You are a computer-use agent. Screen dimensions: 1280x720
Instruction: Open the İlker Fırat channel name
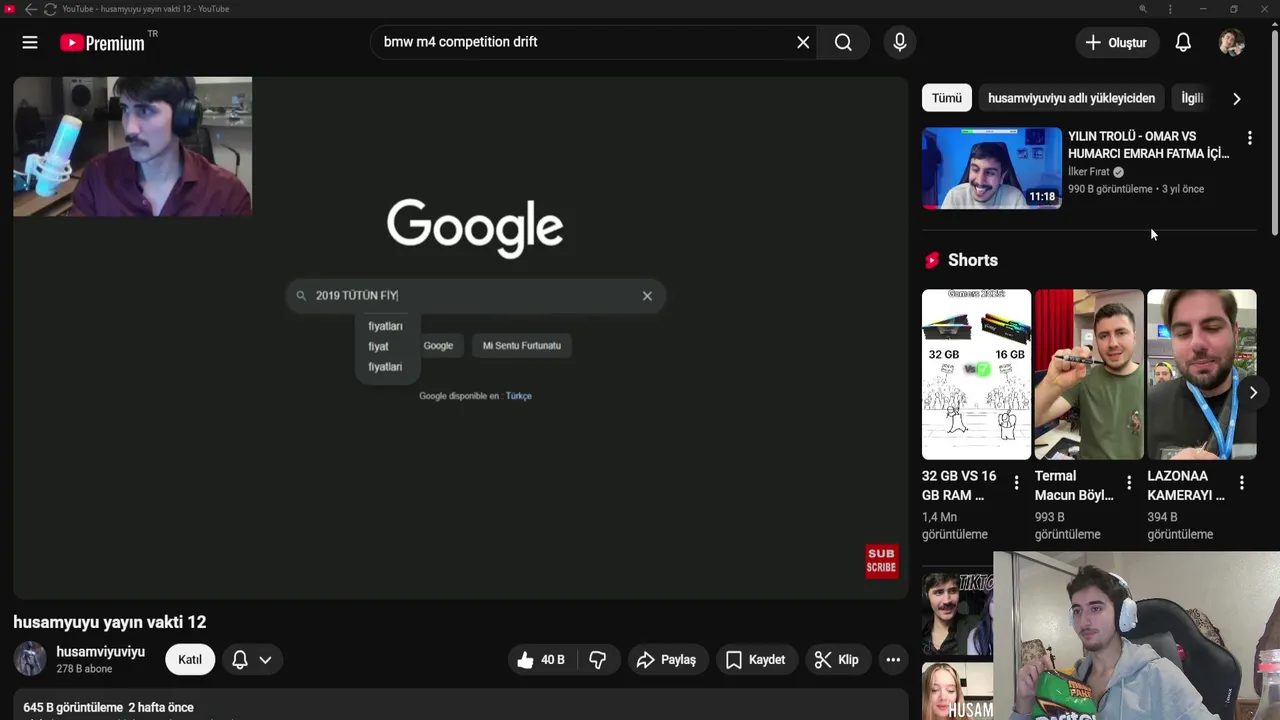click(1089, 172)
